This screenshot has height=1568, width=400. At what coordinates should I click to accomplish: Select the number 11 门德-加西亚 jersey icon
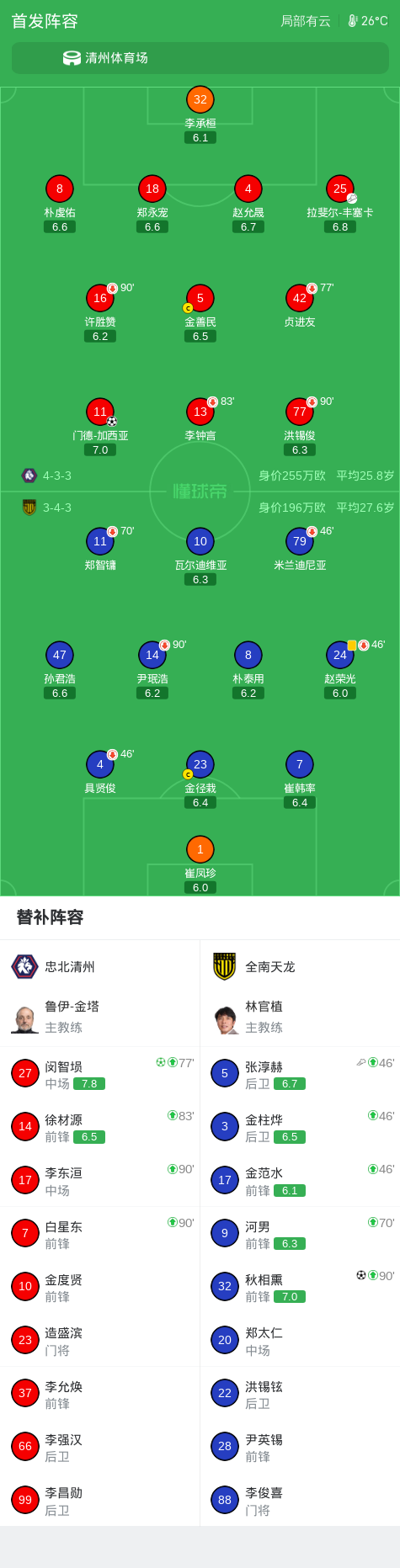point(100,412)
